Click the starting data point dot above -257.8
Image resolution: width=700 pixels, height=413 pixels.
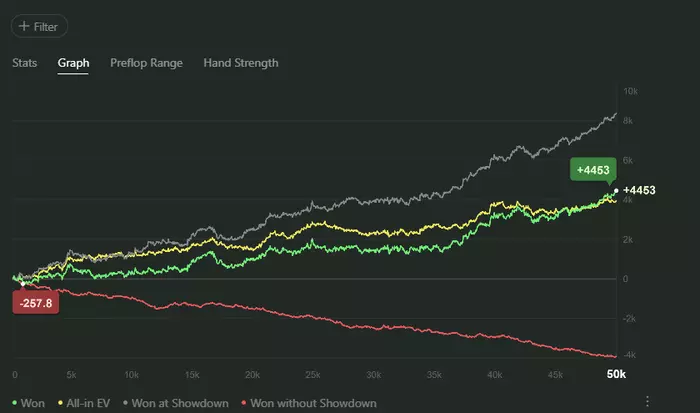click(23, 283)
